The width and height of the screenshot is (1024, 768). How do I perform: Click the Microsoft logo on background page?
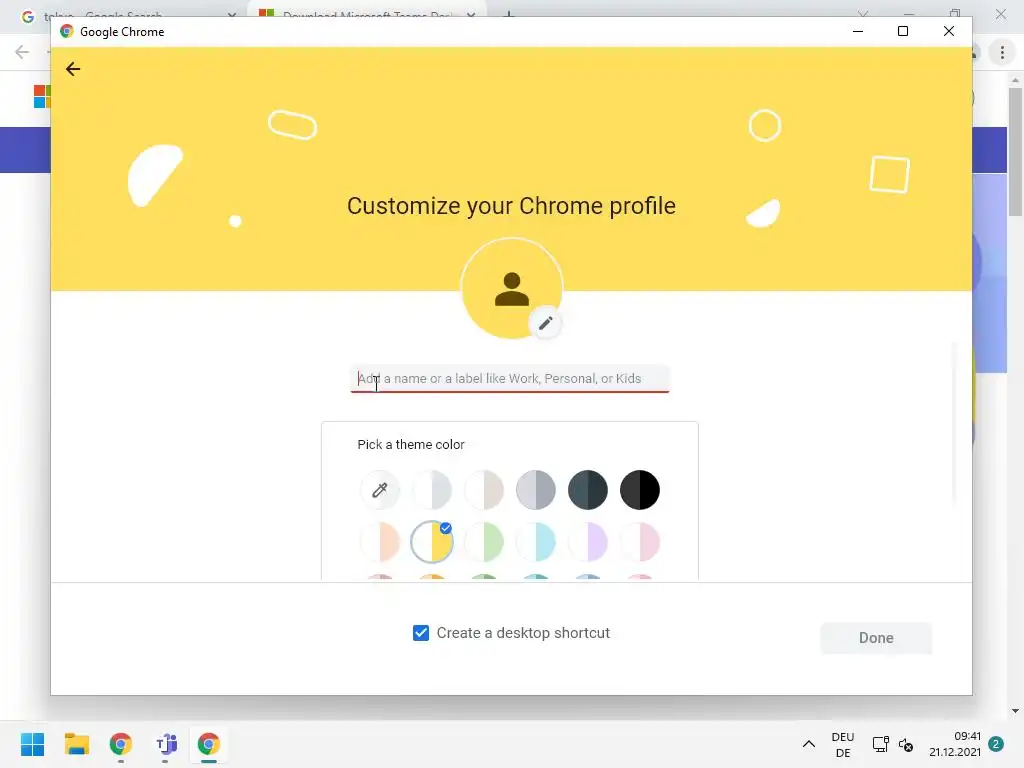click(x=42, y=97)
